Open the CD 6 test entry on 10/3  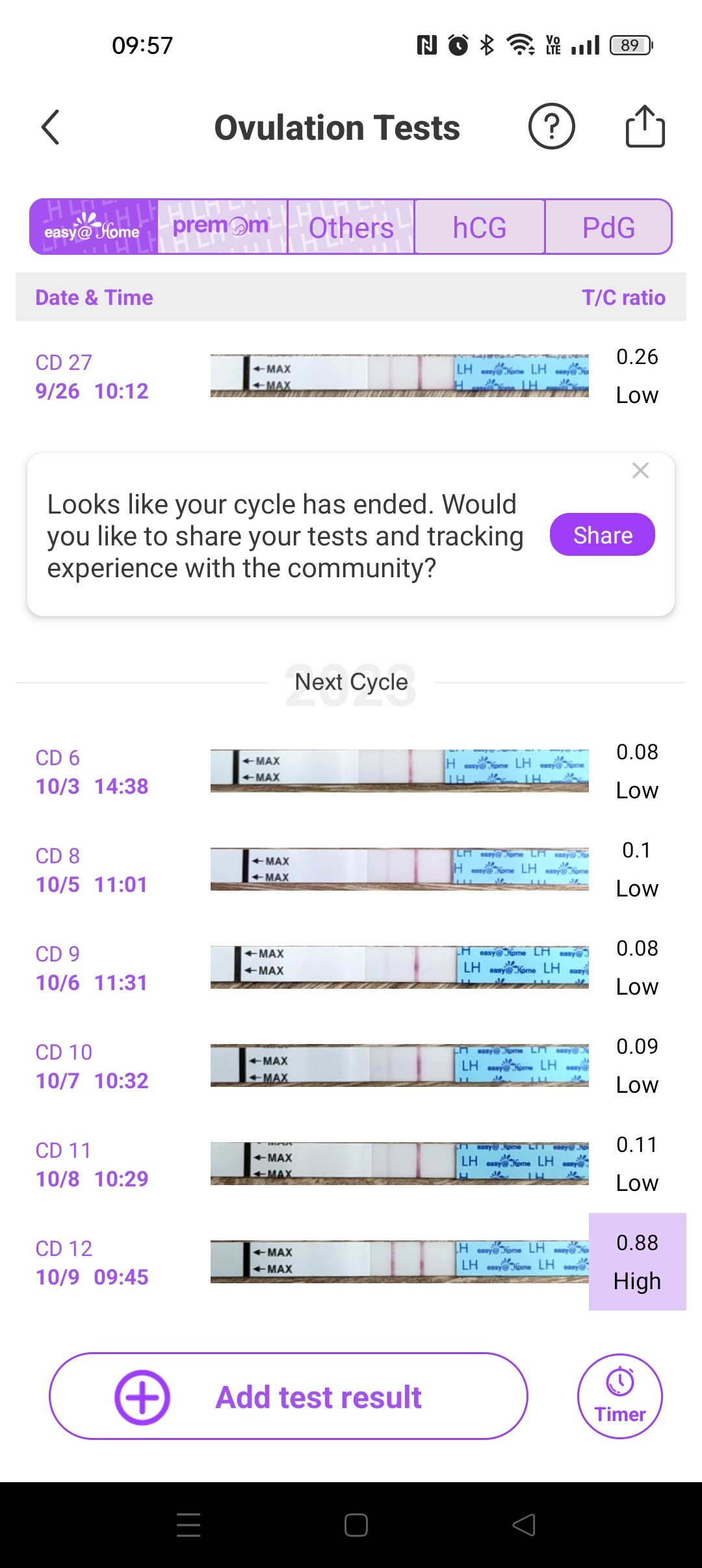[92, 772]
